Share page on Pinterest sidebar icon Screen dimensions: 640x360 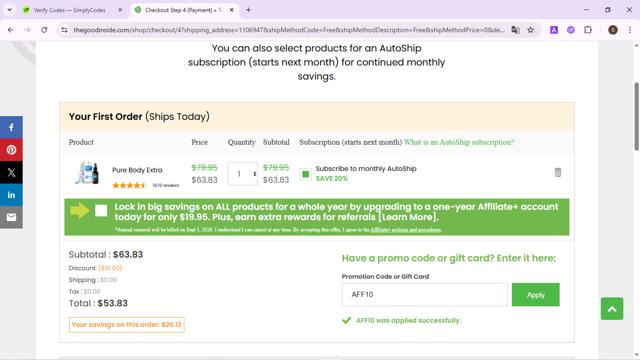(11, 150)
